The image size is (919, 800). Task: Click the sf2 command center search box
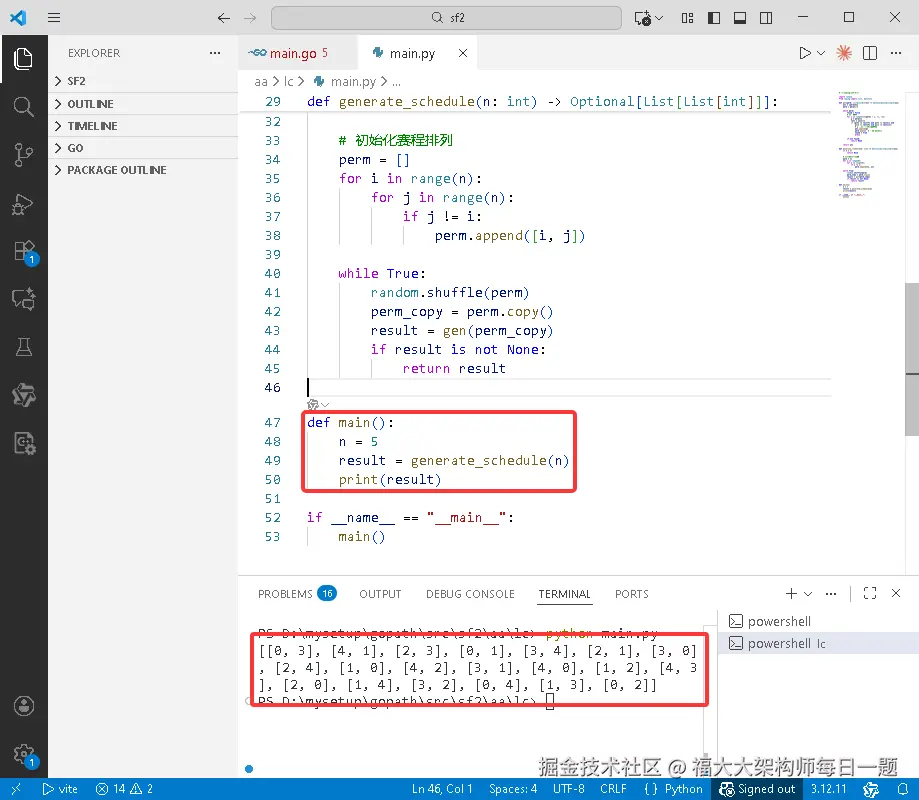446,18
